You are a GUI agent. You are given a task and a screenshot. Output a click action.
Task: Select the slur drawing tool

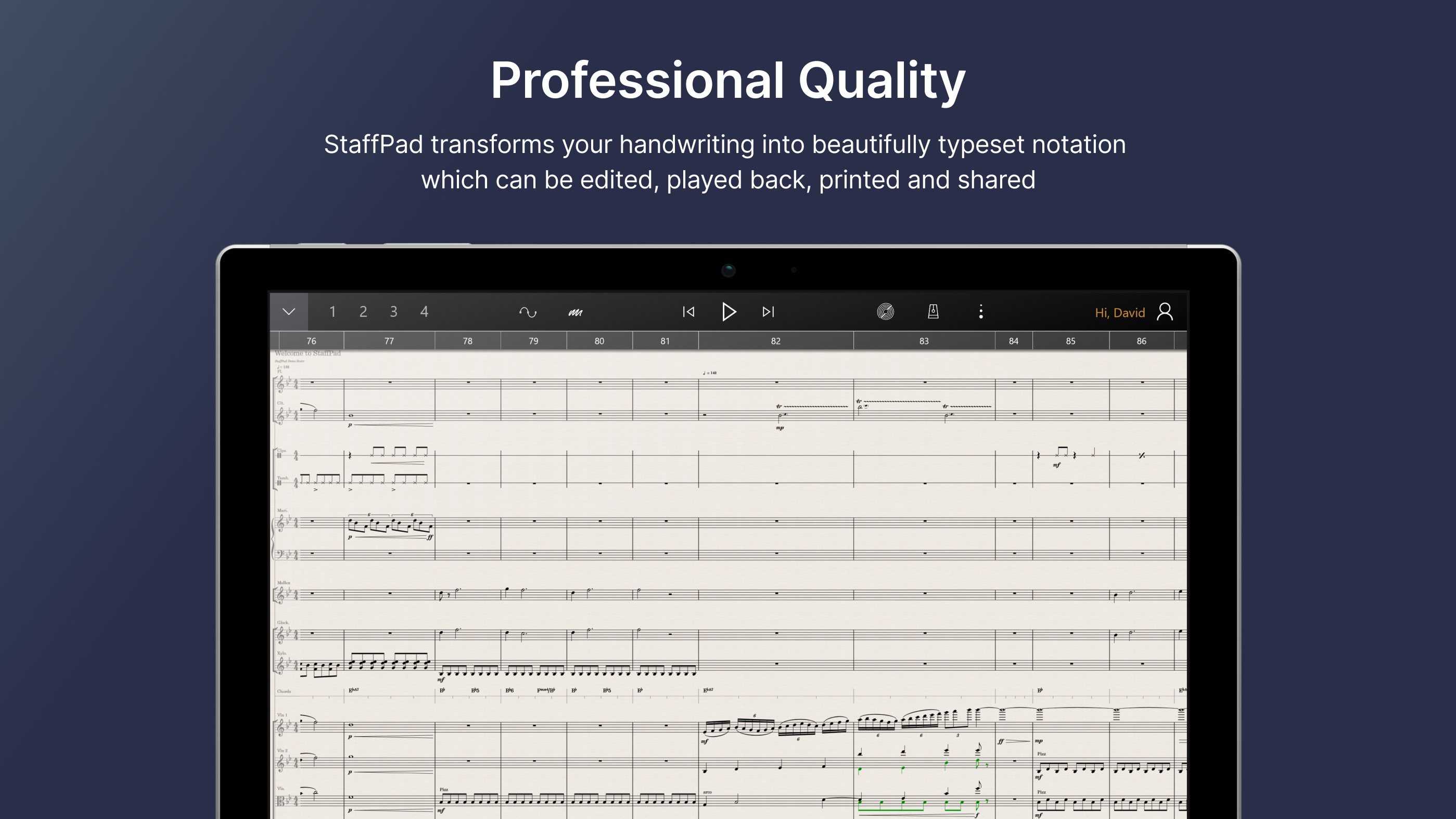(x=528, y=312)
